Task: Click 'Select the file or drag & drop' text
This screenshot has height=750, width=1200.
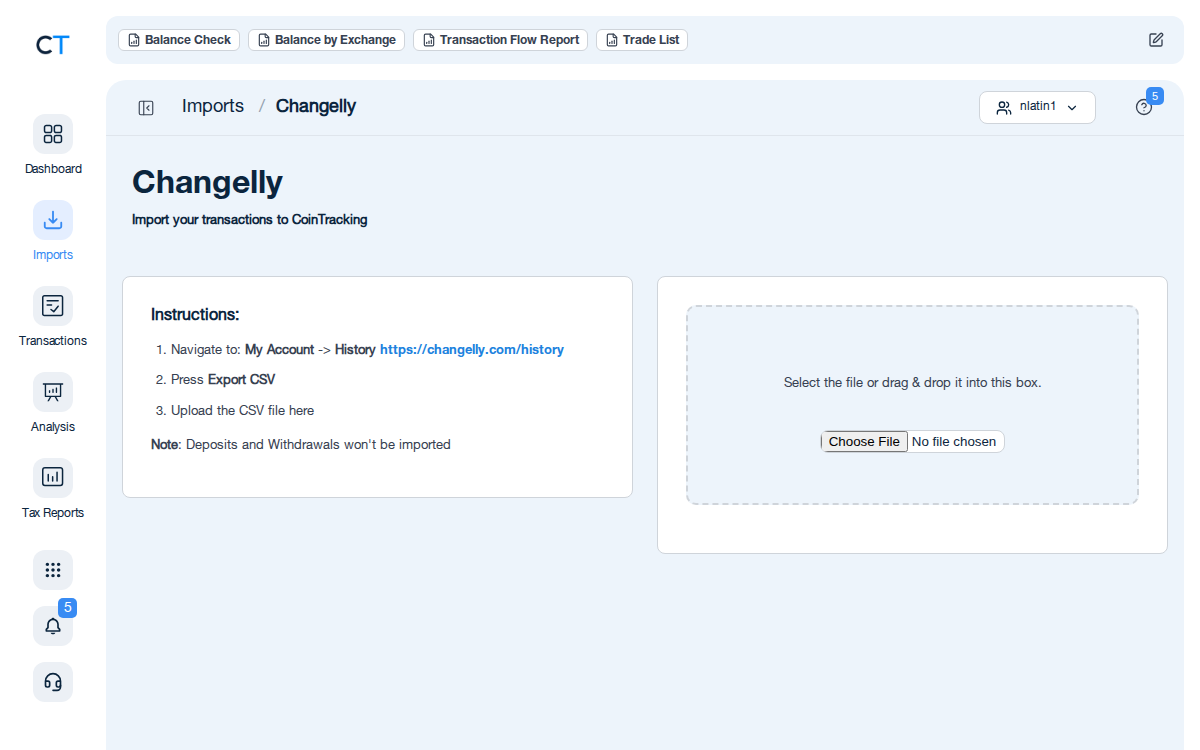Action: click(x=912, y=383)
